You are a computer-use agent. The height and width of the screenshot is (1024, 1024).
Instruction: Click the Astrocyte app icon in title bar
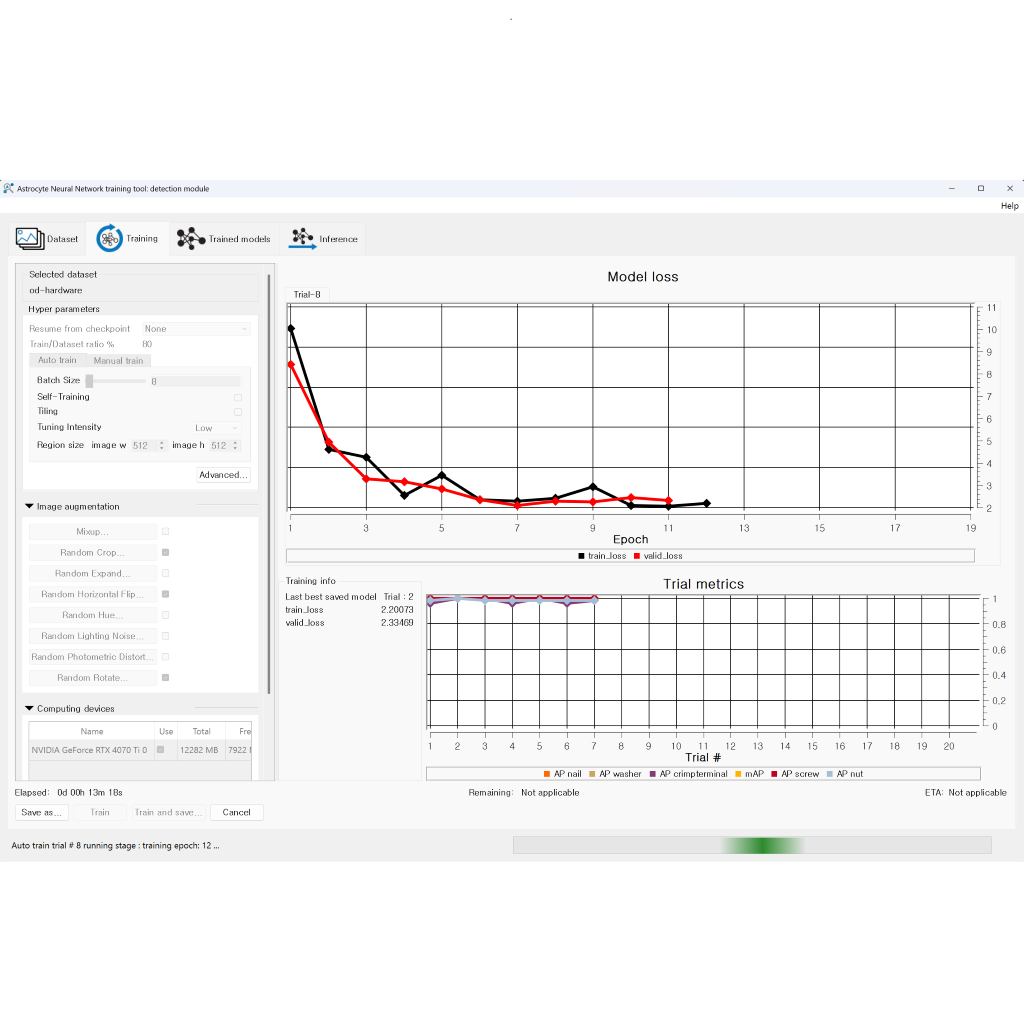tap(9, 188)
